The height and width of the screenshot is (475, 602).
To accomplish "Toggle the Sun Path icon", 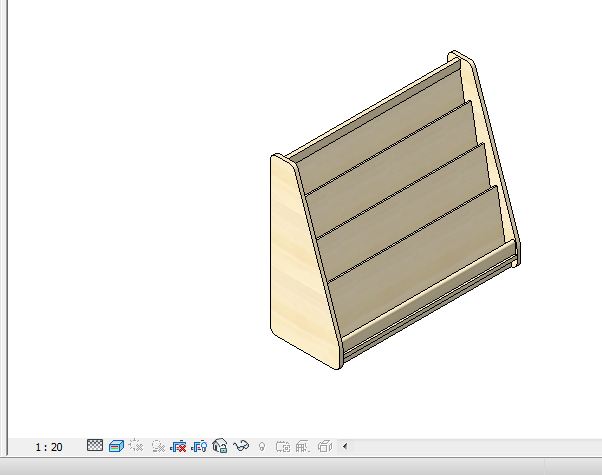I will [x=136, y=446].
